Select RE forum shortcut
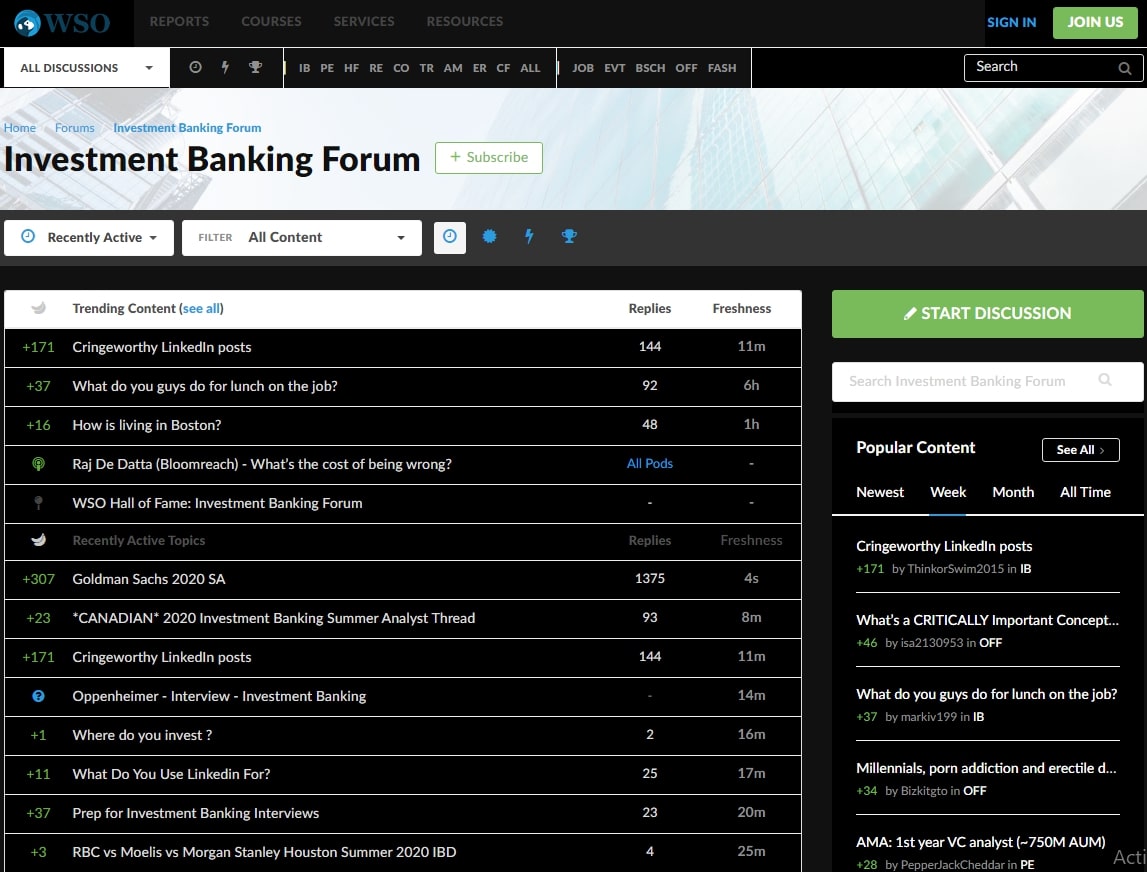This screenshot has height=872, width=1147. point(376,68)
